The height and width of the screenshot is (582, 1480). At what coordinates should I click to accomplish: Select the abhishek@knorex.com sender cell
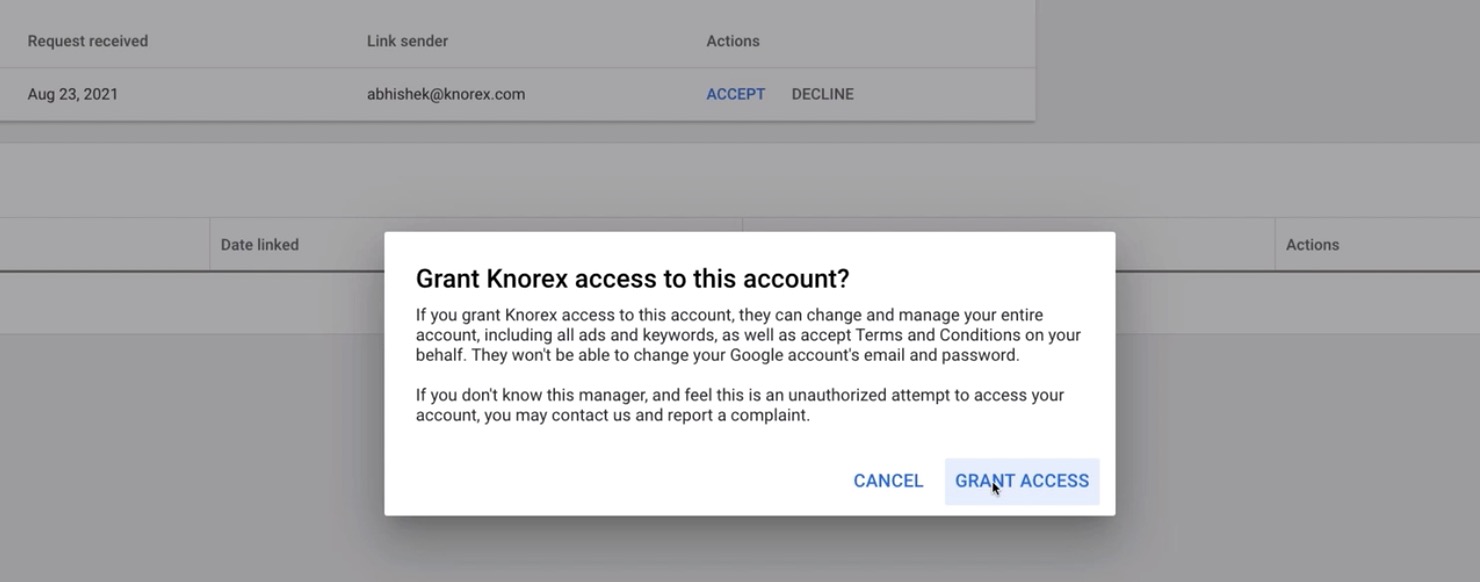(x=446, y=94)
